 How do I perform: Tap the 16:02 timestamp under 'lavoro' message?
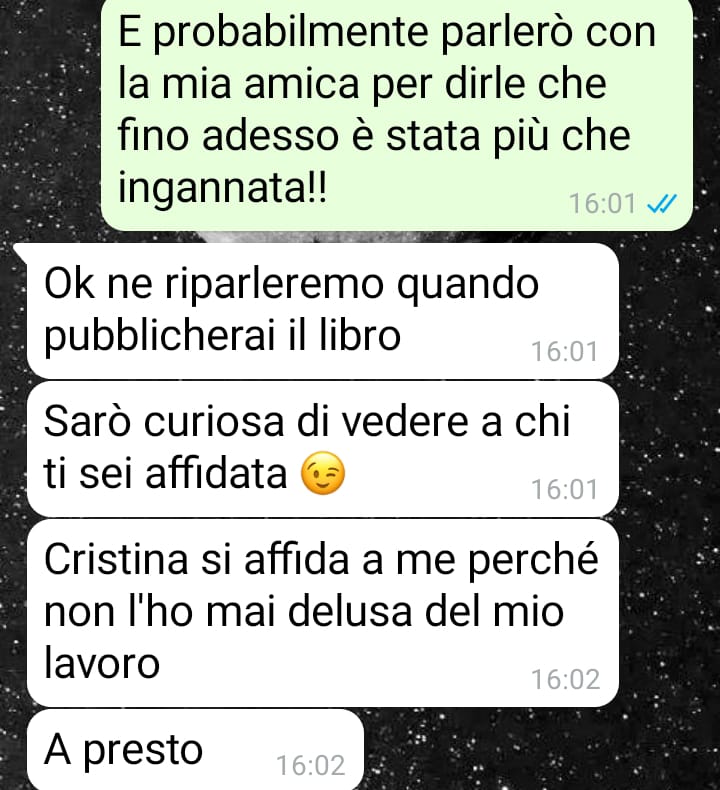coord(565,679)
